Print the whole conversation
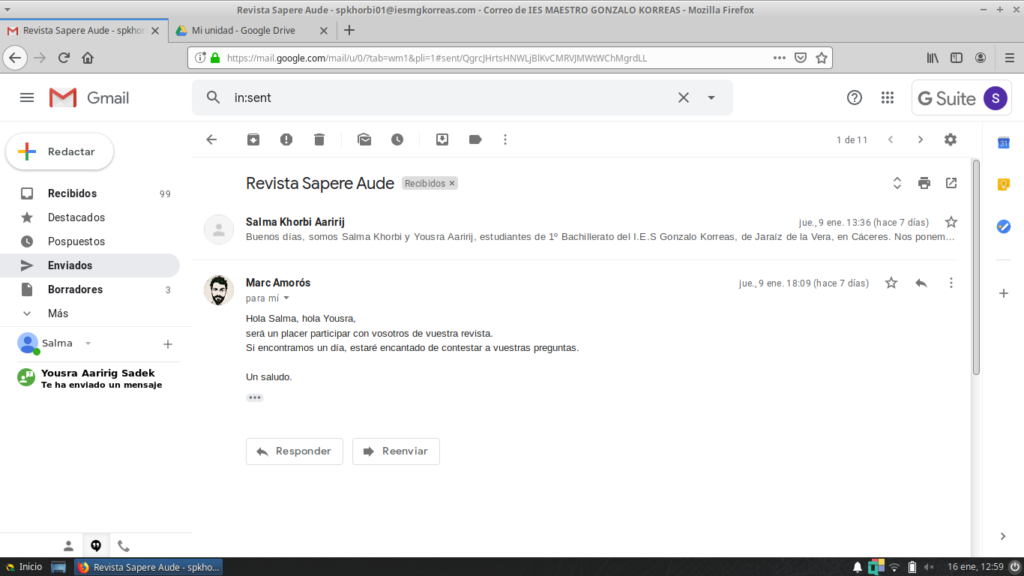1024x576 pixels. tap(924, 183)
